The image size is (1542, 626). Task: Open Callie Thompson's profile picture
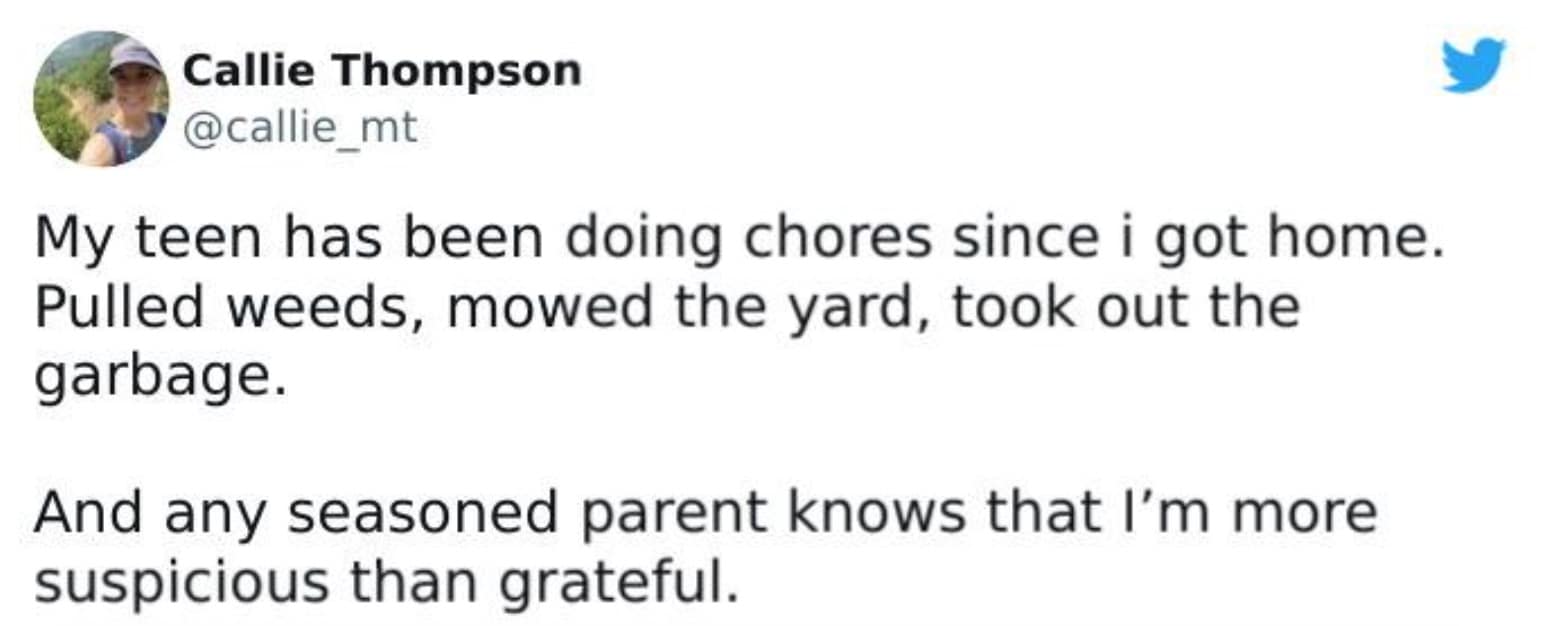coord(100,98)
